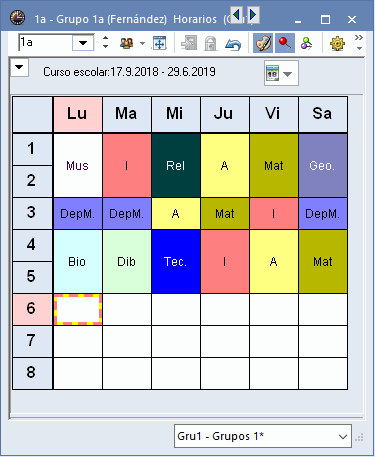Toggle the red pin icon

[284, 43]
